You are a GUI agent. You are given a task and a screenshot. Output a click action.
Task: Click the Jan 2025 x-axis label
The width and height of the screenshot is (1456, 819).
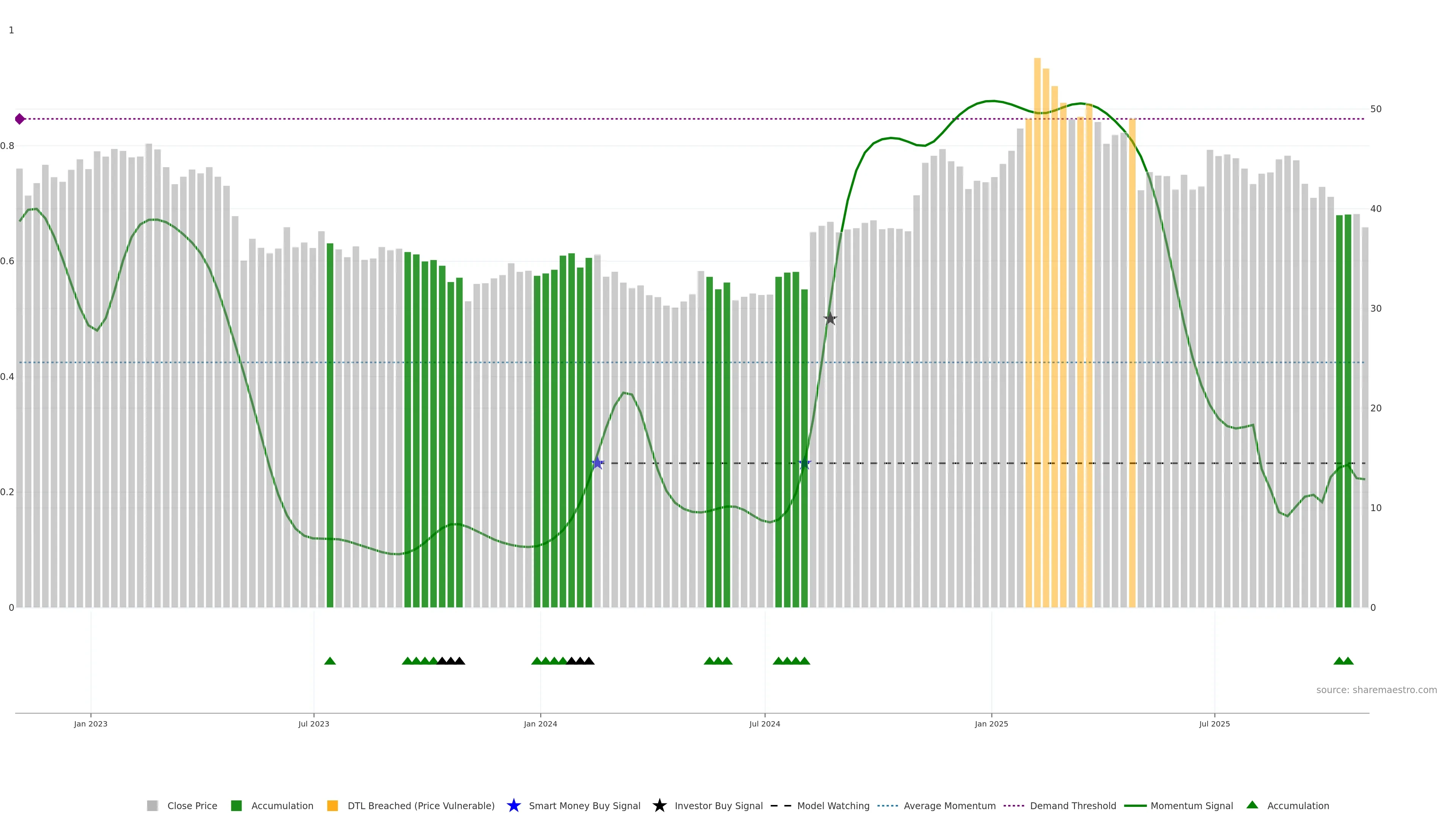(x=991, y=723)
